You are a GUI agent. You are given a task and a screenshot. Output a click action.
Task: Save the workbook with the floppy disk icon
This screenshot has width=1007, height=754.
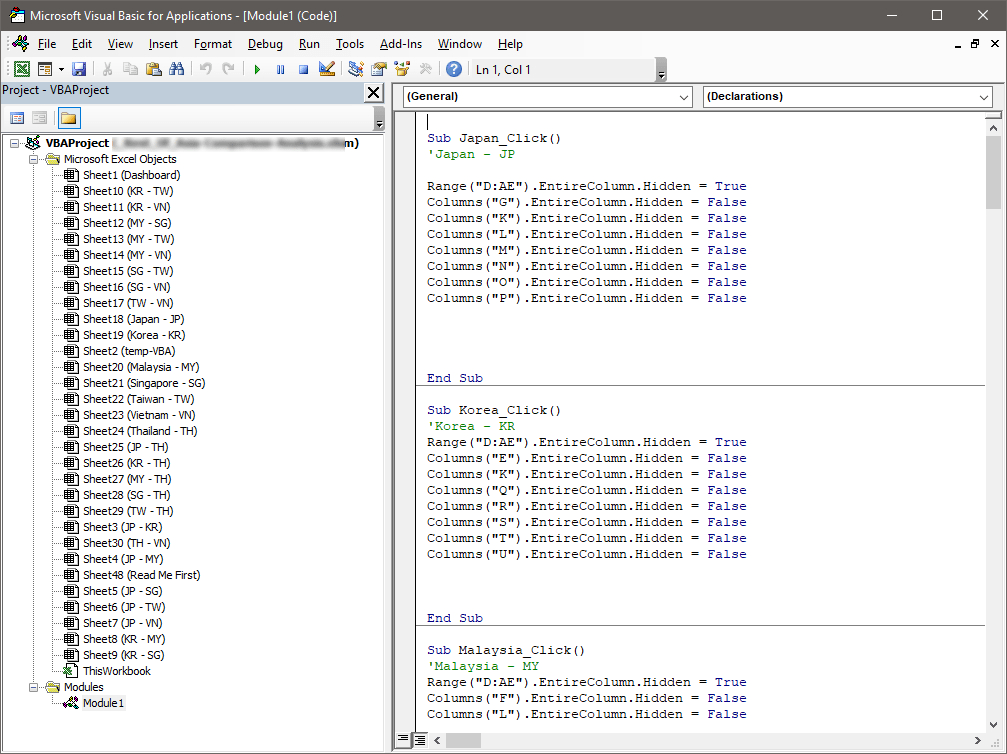[x=79, y=69]
